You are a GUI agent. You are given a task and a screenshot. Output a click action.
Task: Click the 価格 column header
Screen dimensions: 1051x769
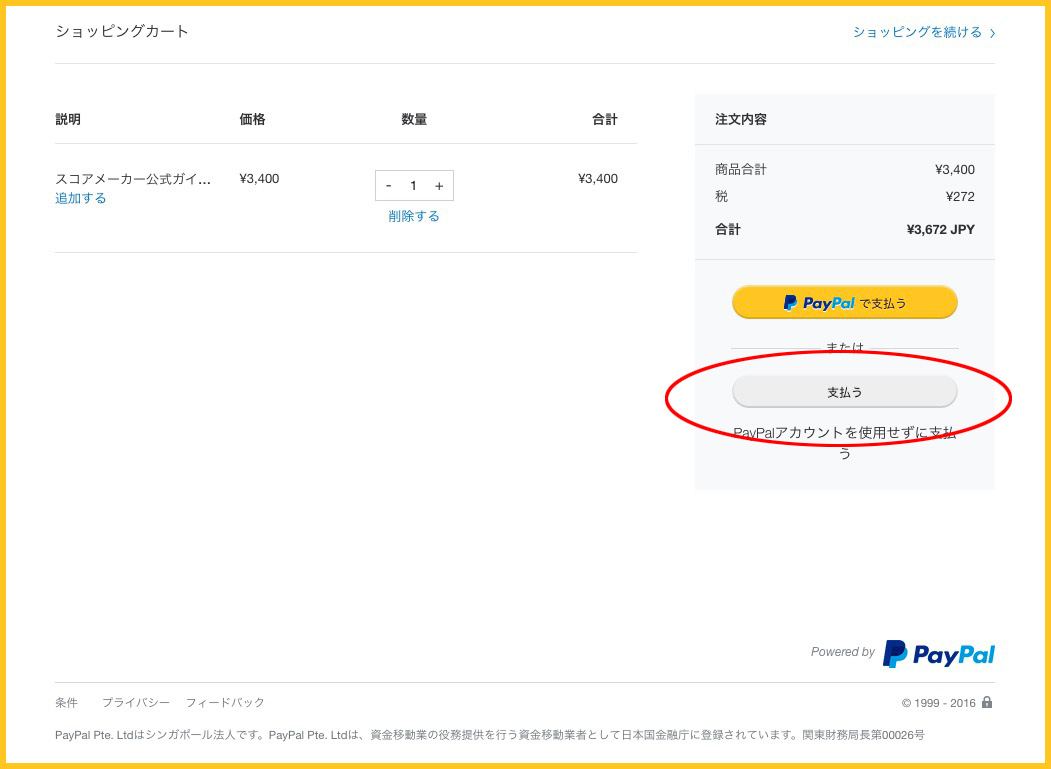point(253,119)
